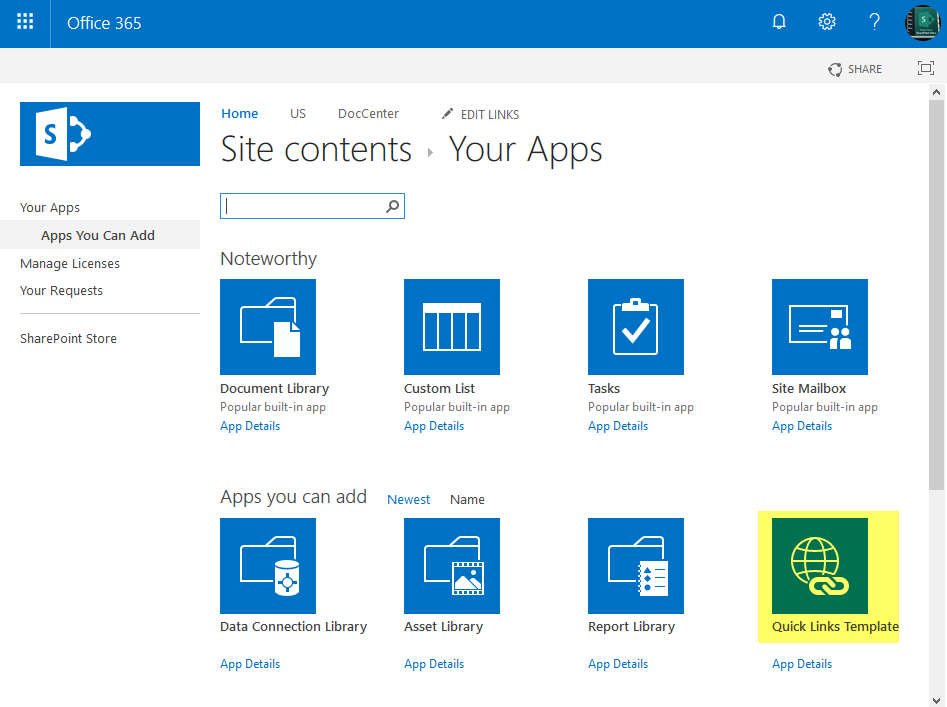Open App Details for Custom List
The height and width of the screenshot is (707, 947).
[x=434, y=425]
